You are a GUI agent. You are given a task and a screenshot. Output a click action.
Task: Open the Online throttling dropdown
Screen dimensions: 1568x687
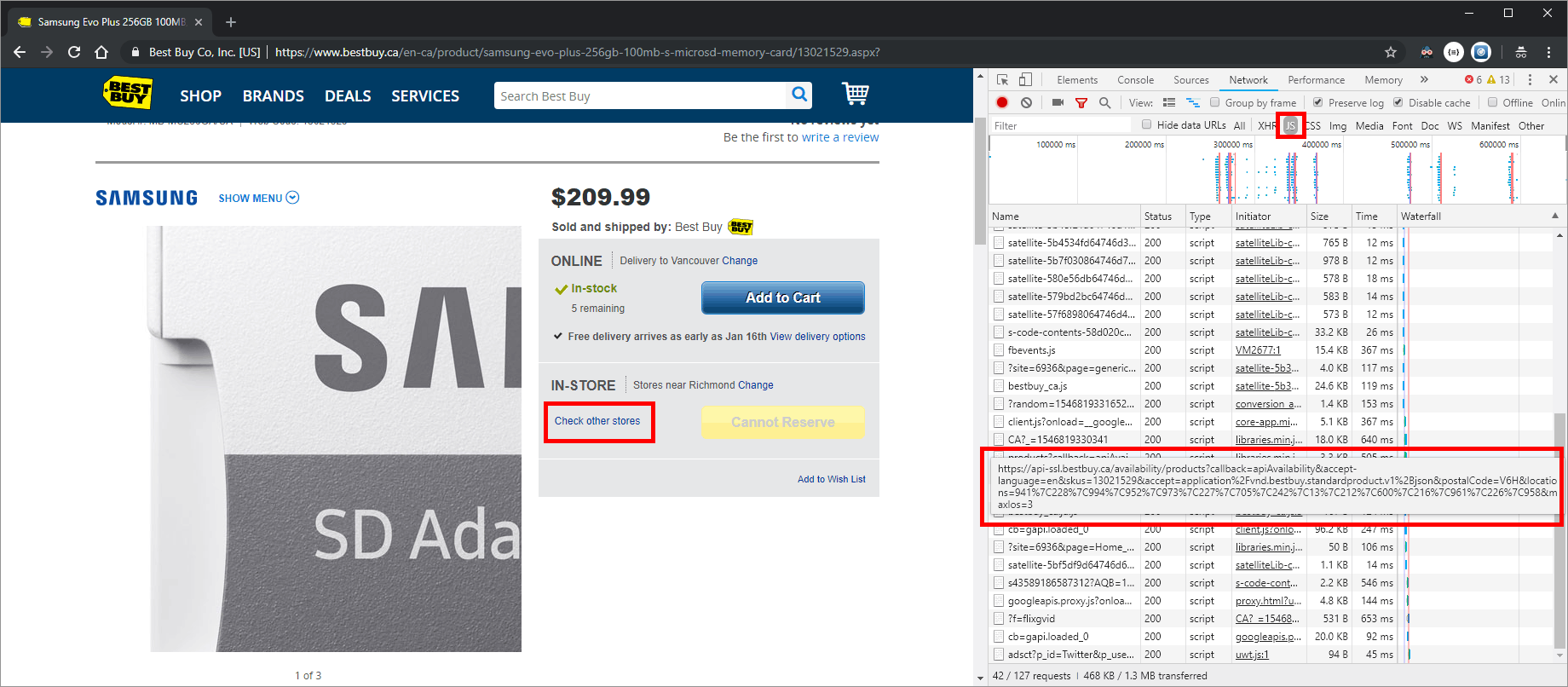pyautogui.click(x=1553, y=102)
